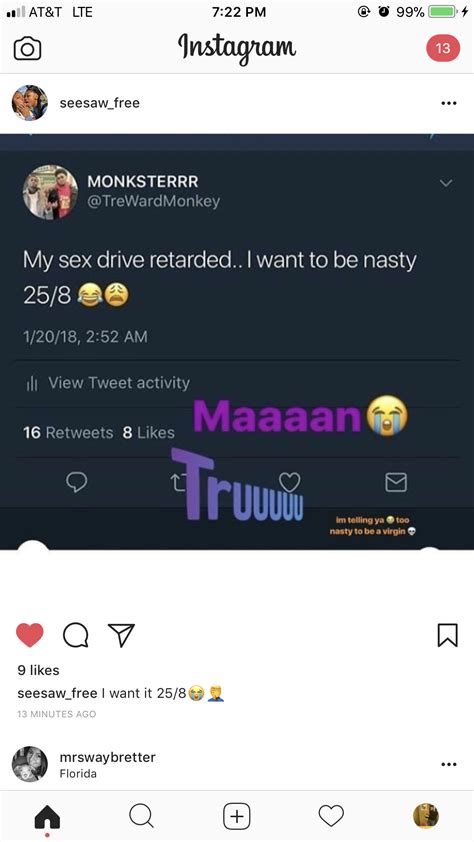Open mrswaybretter's profile picture
The height and width of the screenshot is (842, 474).
pos(30,764)
